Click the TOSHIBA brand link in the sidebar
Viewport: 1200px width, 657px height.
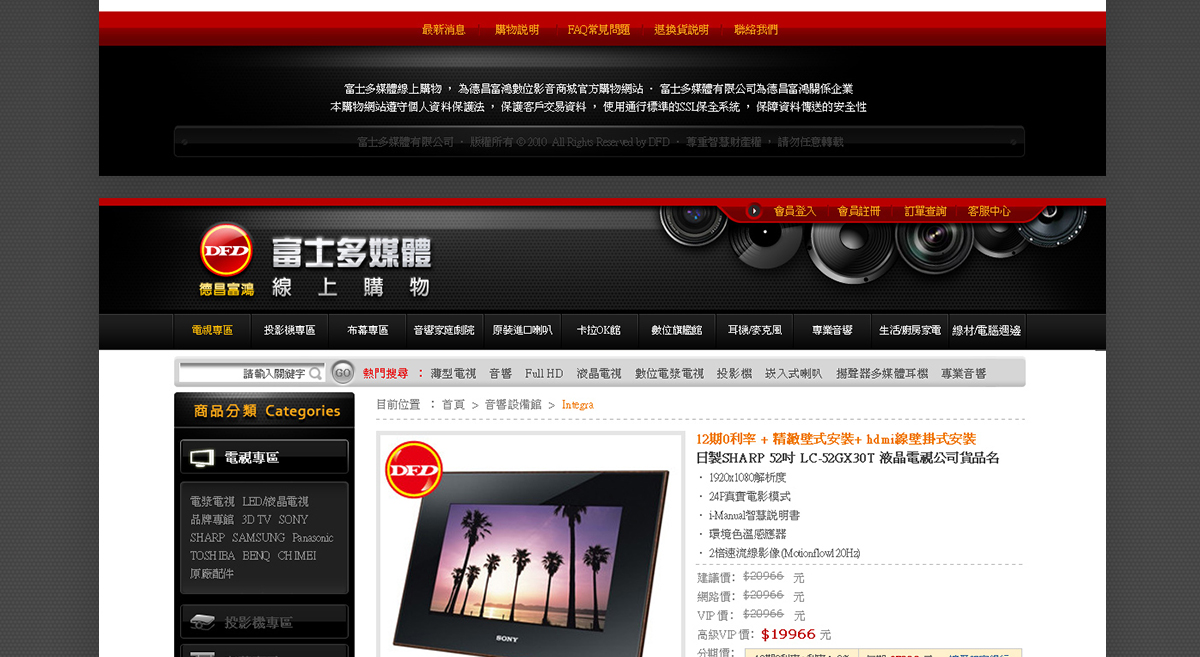click(213, 556)
